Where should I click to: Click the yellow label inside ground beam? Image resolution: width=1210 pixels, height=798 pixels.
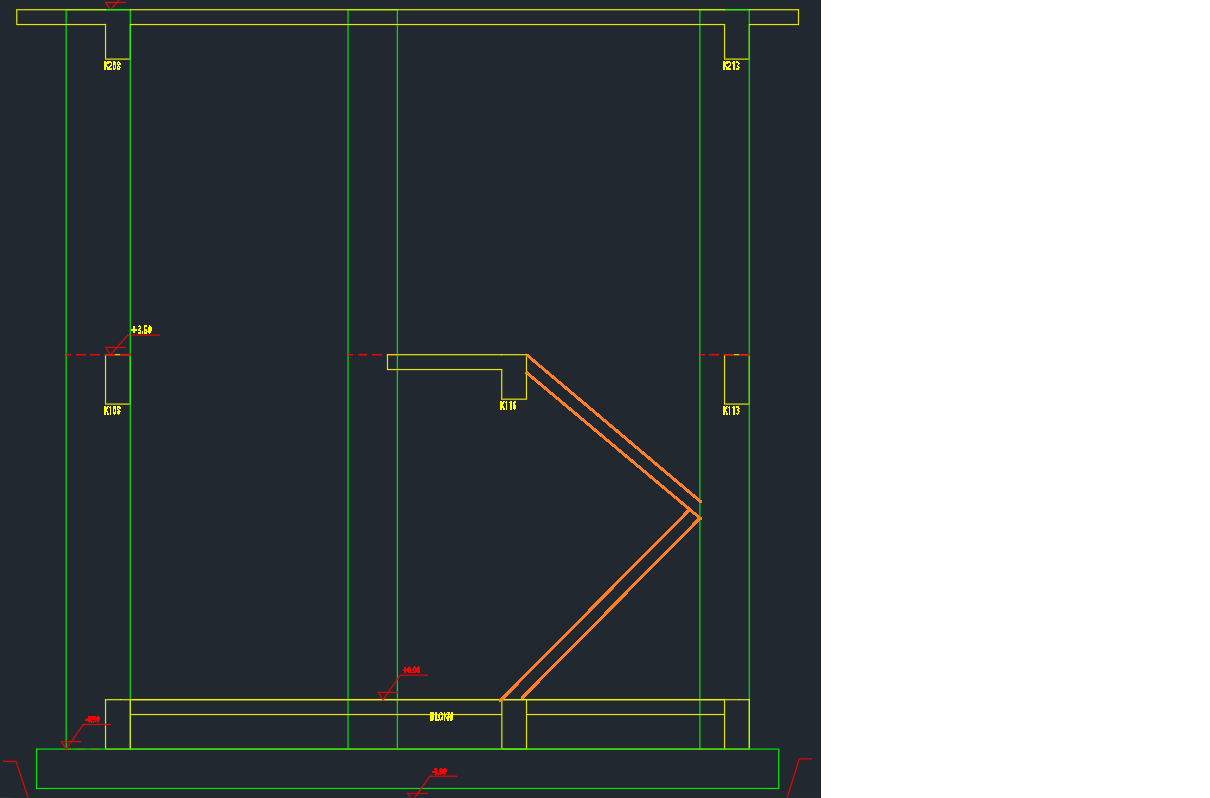tap(441, 716)
